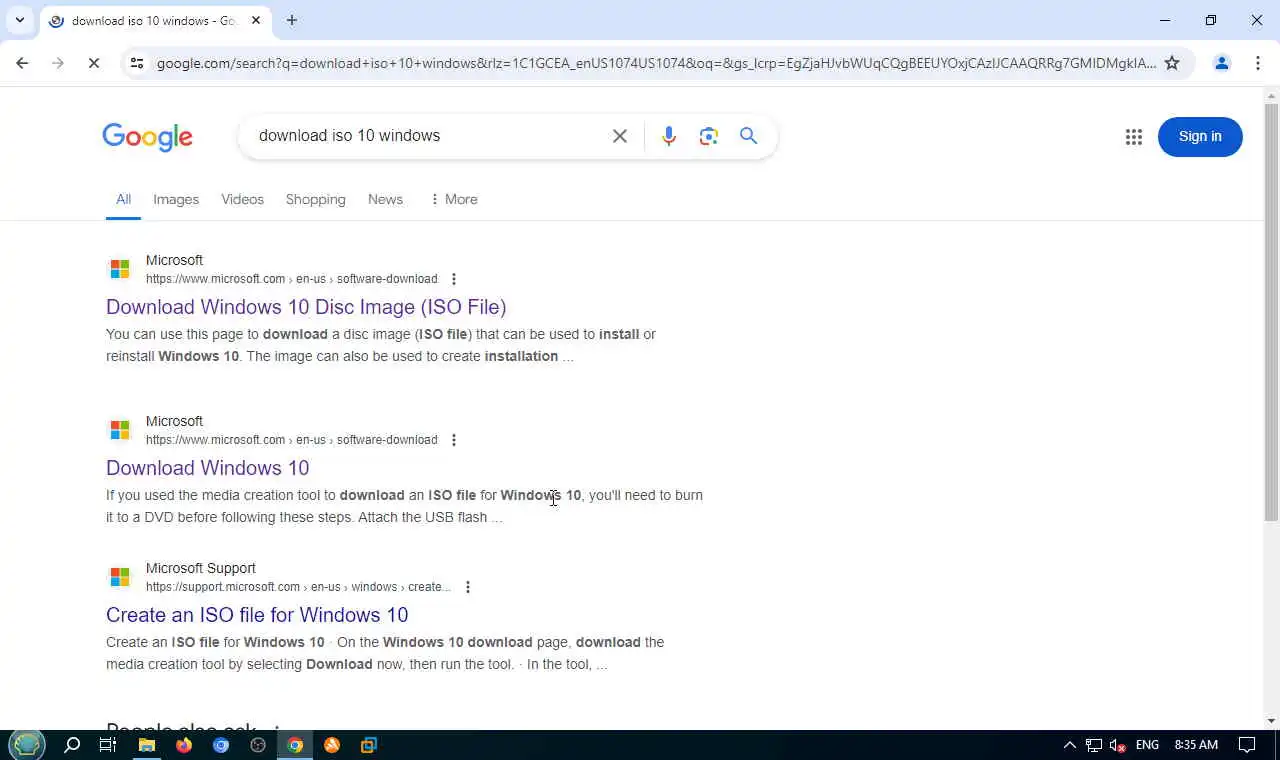1280x760 pixels.
Task: Show hidden system tray icons
Action: tap(1069, 745)
